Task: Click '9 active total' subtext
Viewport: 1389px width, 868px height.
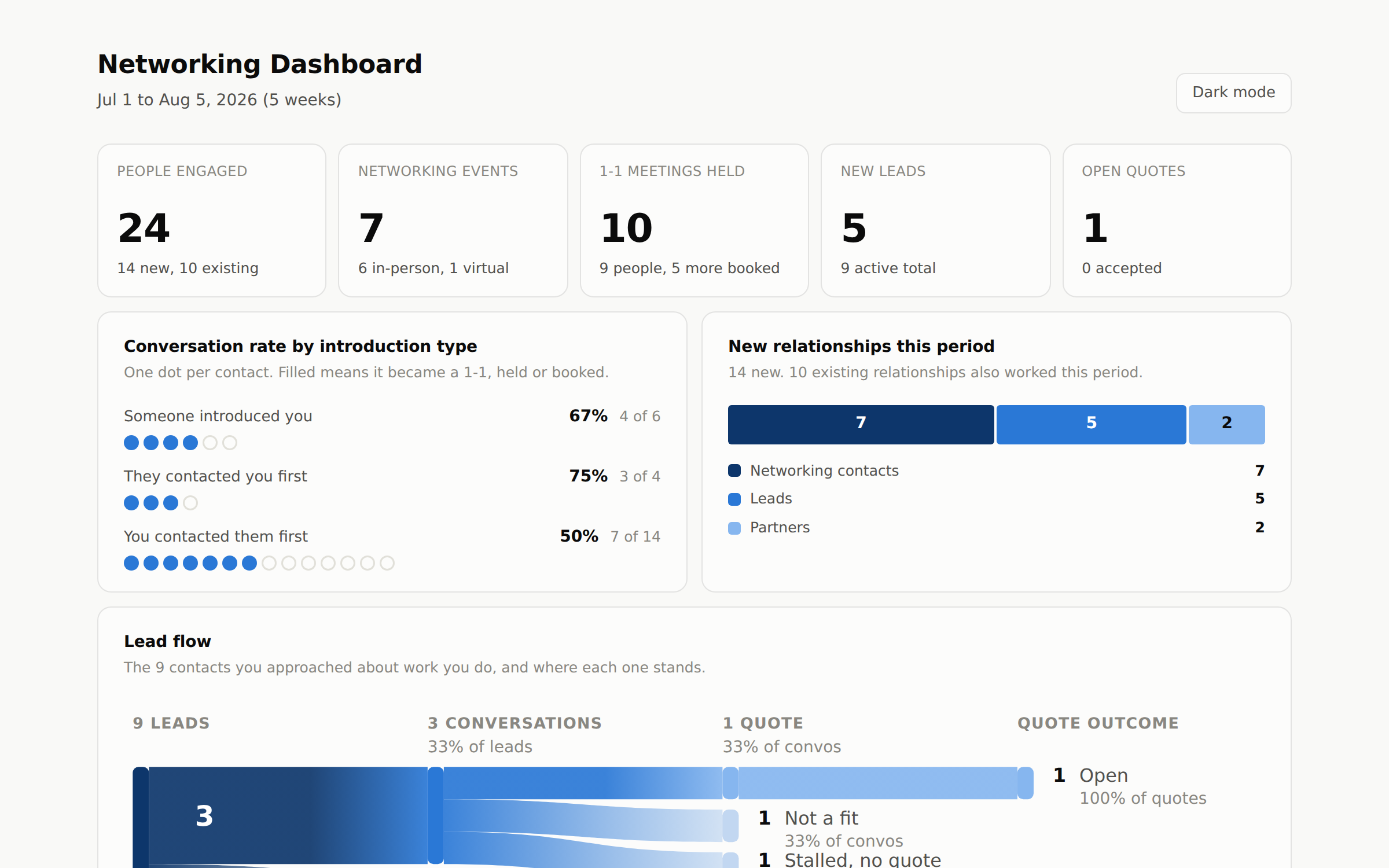Action: coord(888,268)
